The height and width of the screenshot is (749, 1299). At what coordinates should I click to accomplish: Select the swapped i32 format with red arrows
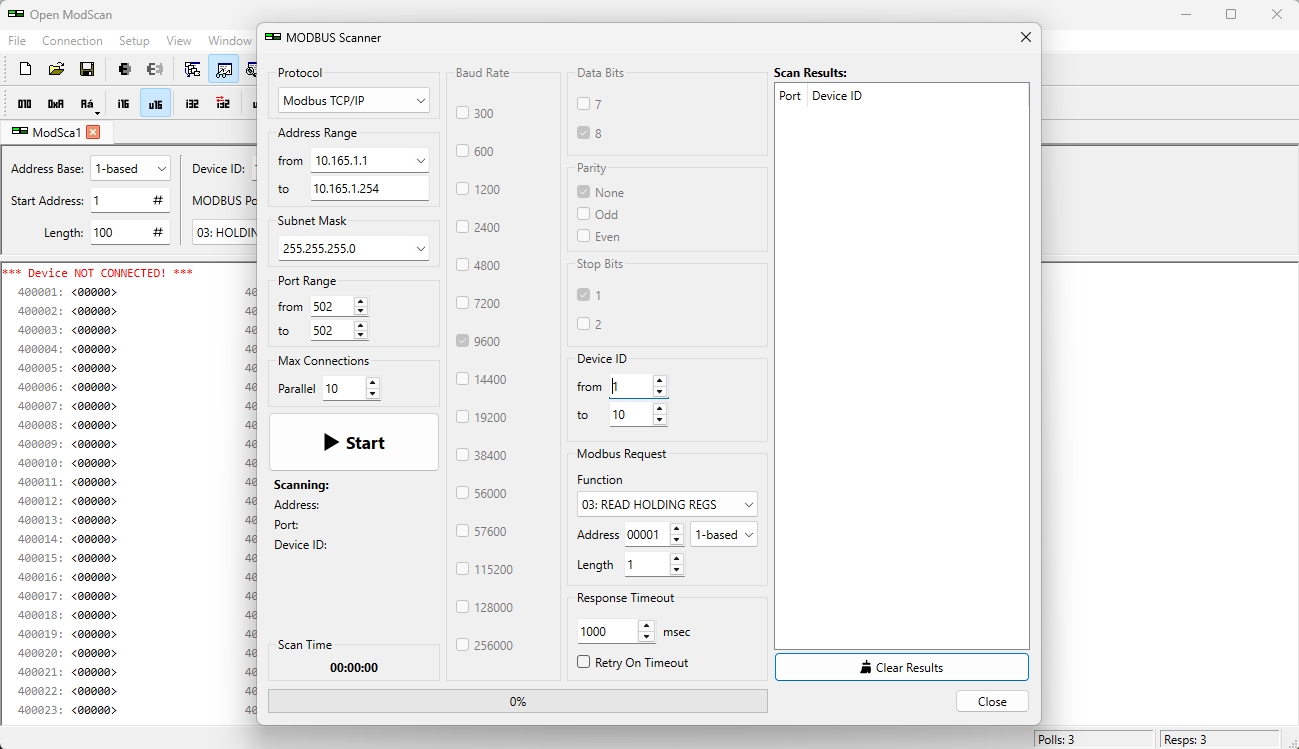click(x=223, y=103)
